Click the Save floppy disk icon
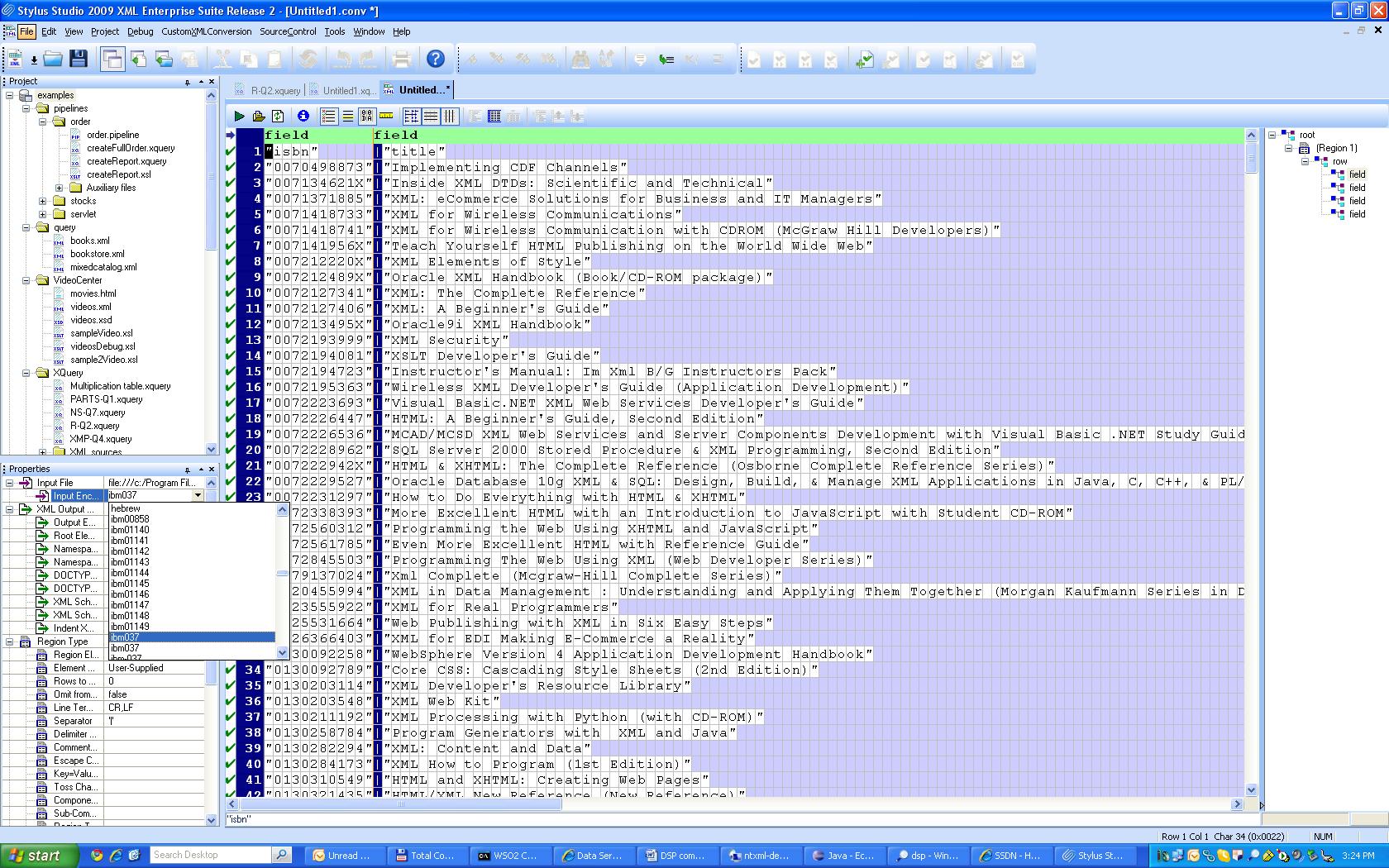This screenshot has height=868, width=1389. (x=79, y=59)
